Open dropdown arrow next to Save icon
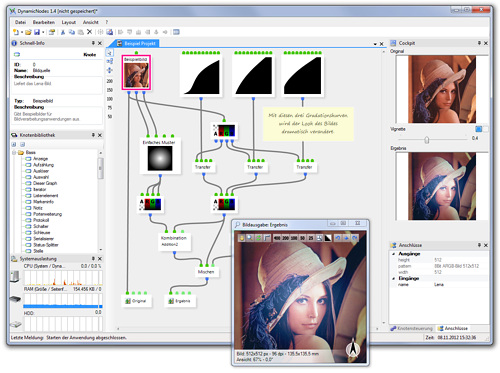This screenshot has height=373, width=500. 43,32
